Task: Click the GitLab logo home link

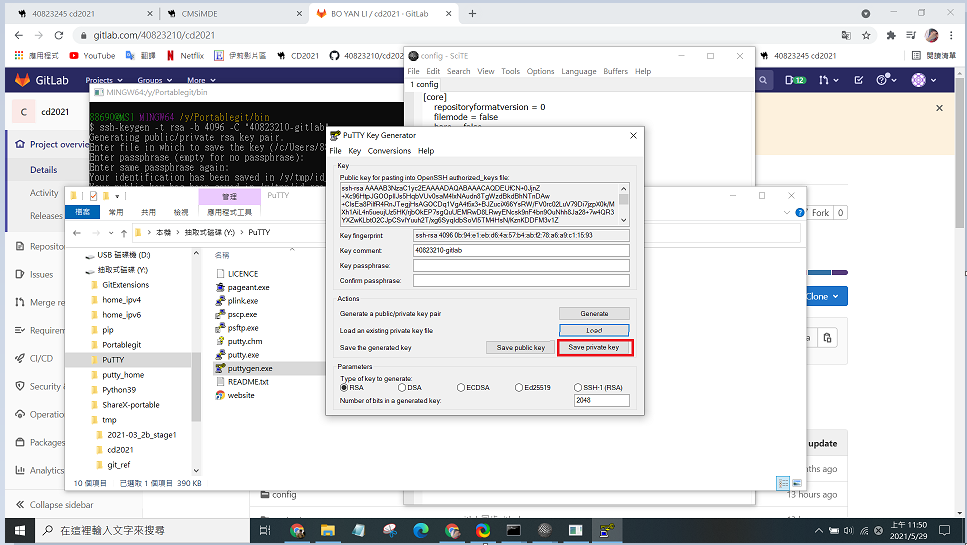Action: (x=42, y=80)
